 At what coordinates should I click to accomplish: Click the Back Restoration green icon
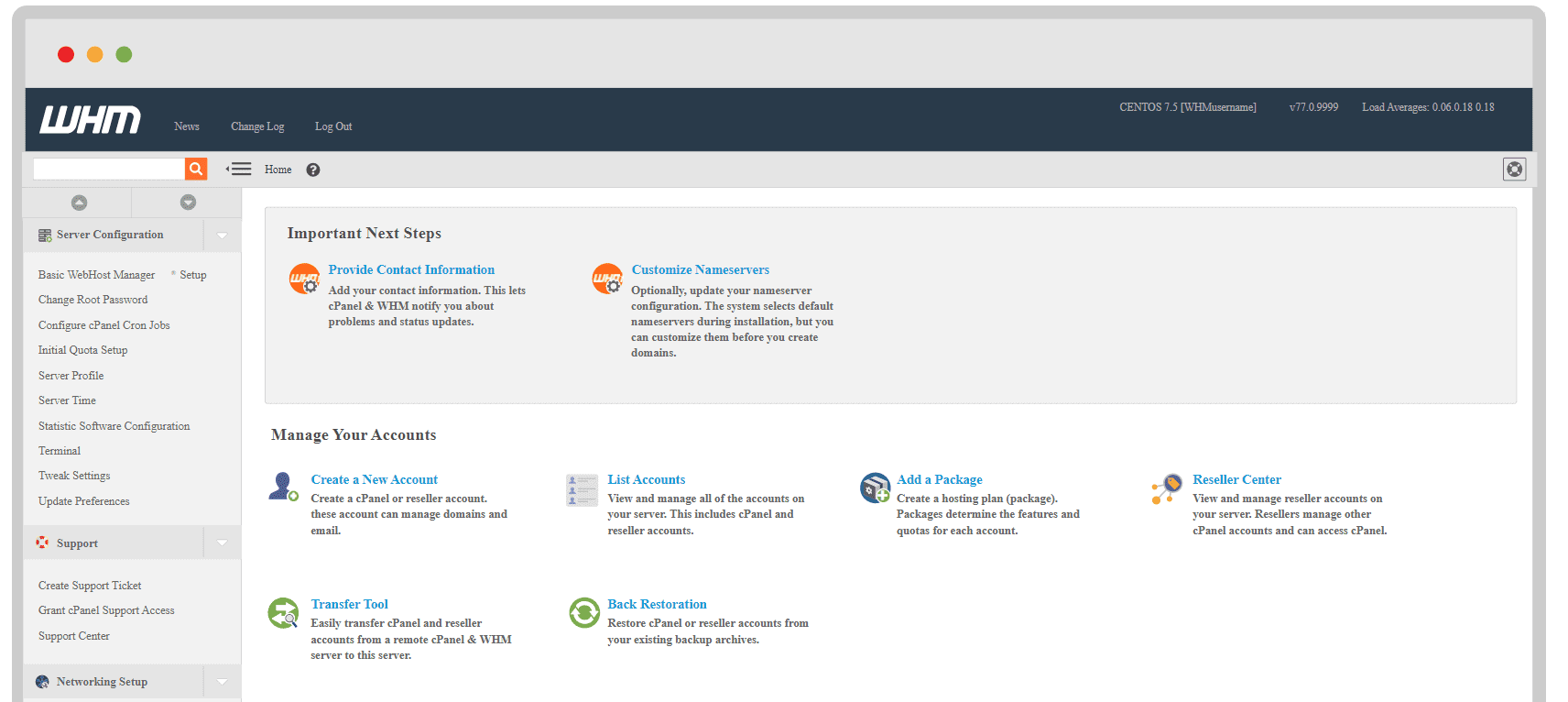click(583, 612)
